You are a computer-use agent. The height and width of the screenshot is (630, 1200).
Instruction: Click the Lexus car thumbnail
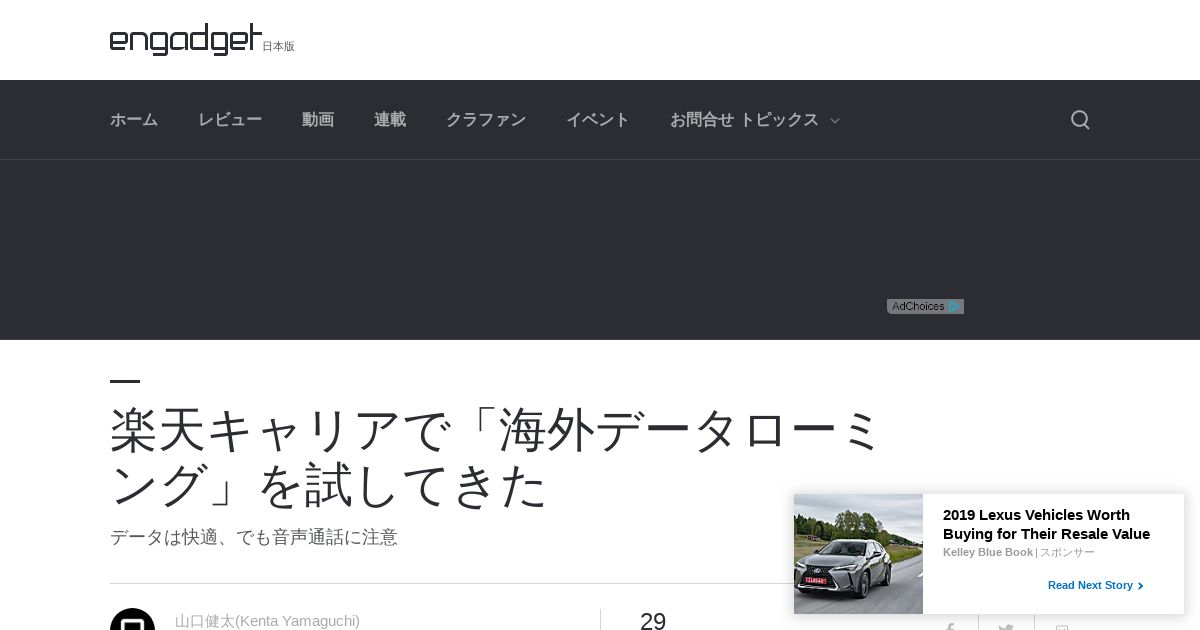858,554
